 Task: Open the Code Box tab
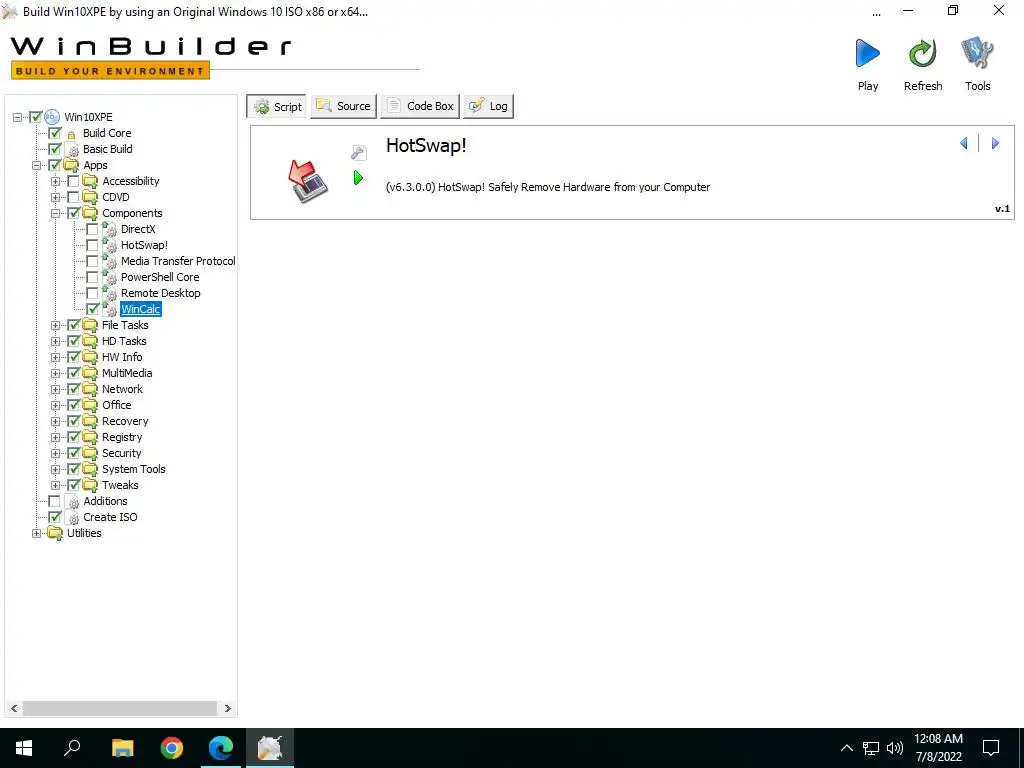point(420,106)
